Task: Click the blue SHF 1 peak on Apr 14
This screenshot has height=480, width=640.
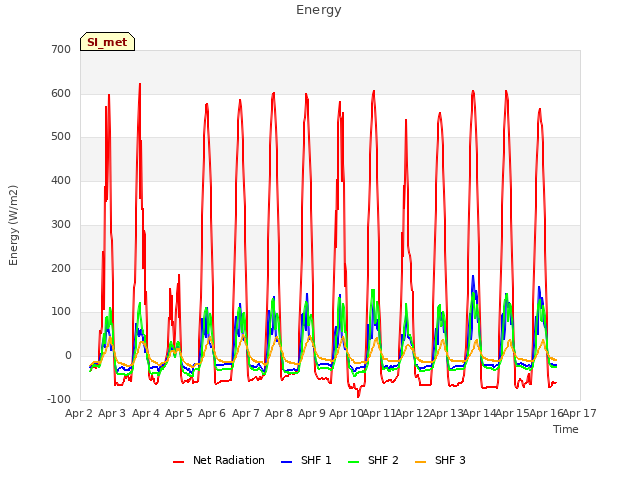Action: (x=473, y=276)
